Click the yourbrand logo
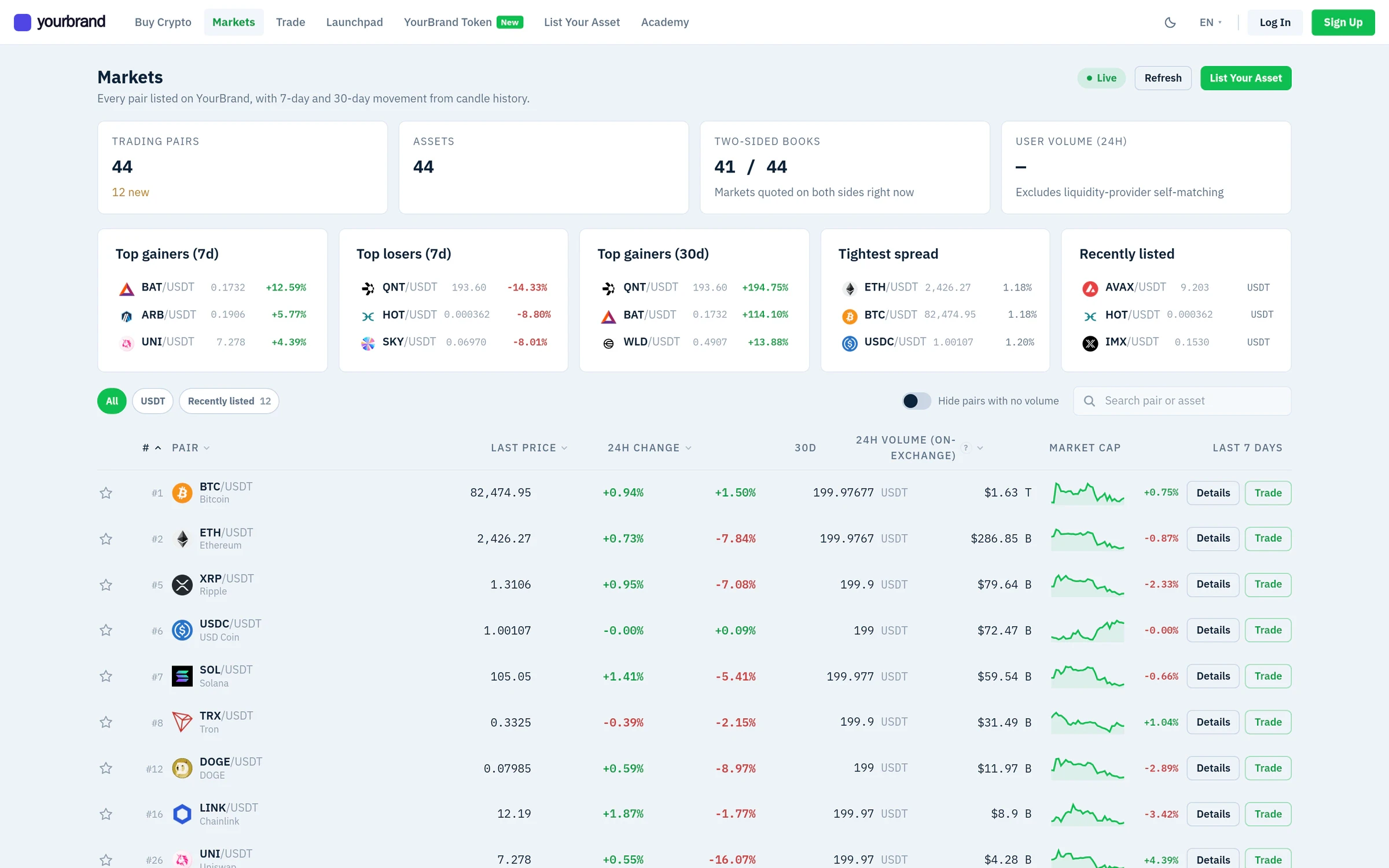This screenshot has width=1389, height=868. (x=60, y=22)
